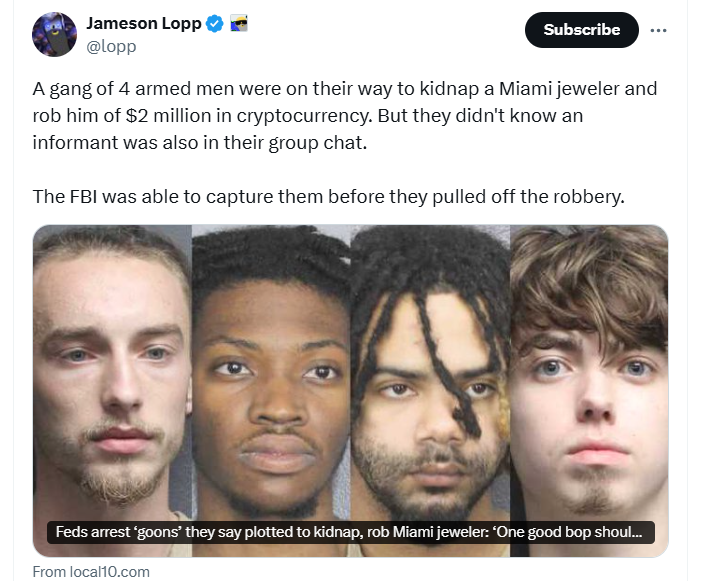Viewport: 708px width, 581px height.
Task: Click the 'Feds arrest goons' headline caption
Action: 351,532
